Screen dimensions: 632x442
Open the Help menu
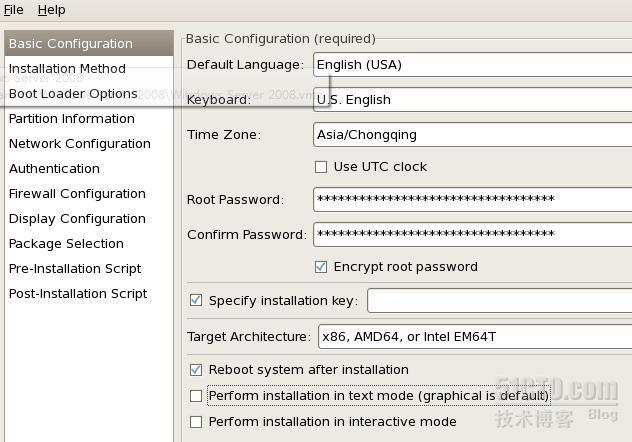coord(51,10)
